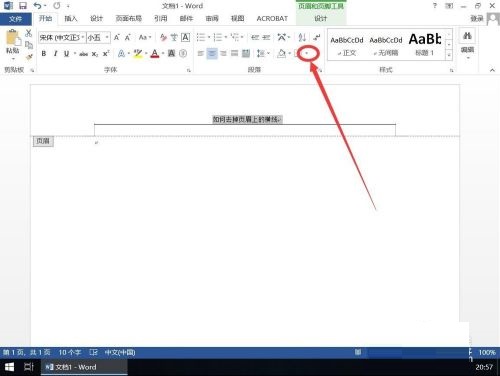Viewport: 500px width, 376px height.
Task: Show or hide paragraph marks
Action: pos(317,37)
